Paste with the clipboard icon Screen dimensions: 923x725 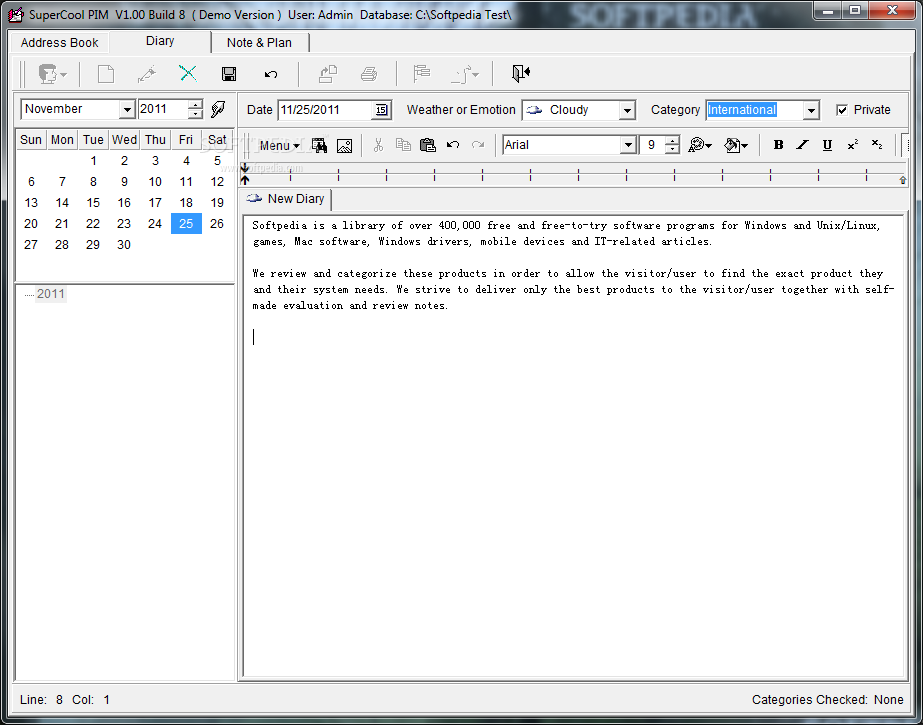pos(428,145)
